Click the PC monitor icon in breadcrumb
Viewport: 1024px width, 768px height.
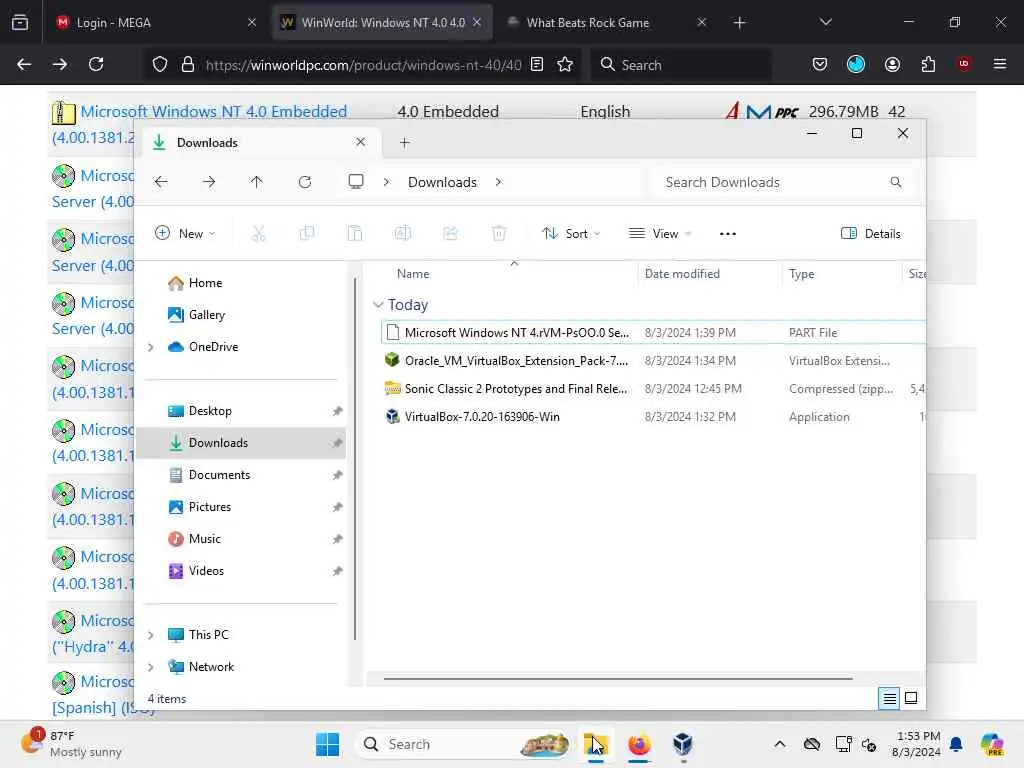(x=355, y=182)
